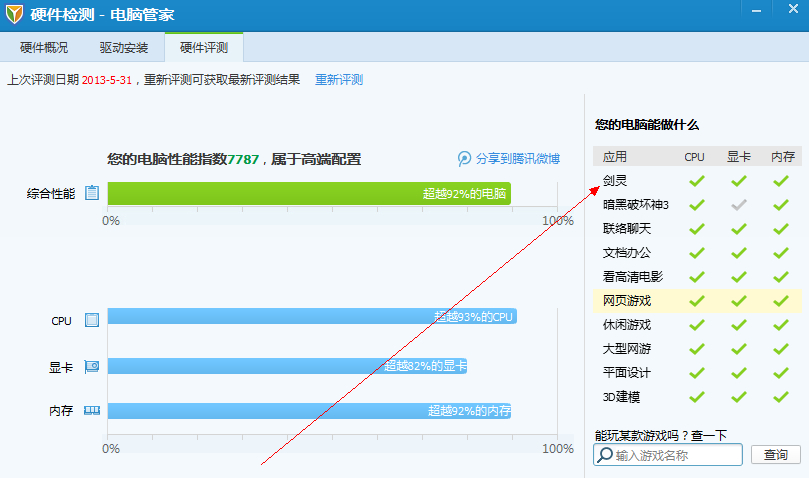Click the green 超越92%的电脑 bar

pyautogui.click(x=309, y=194)
